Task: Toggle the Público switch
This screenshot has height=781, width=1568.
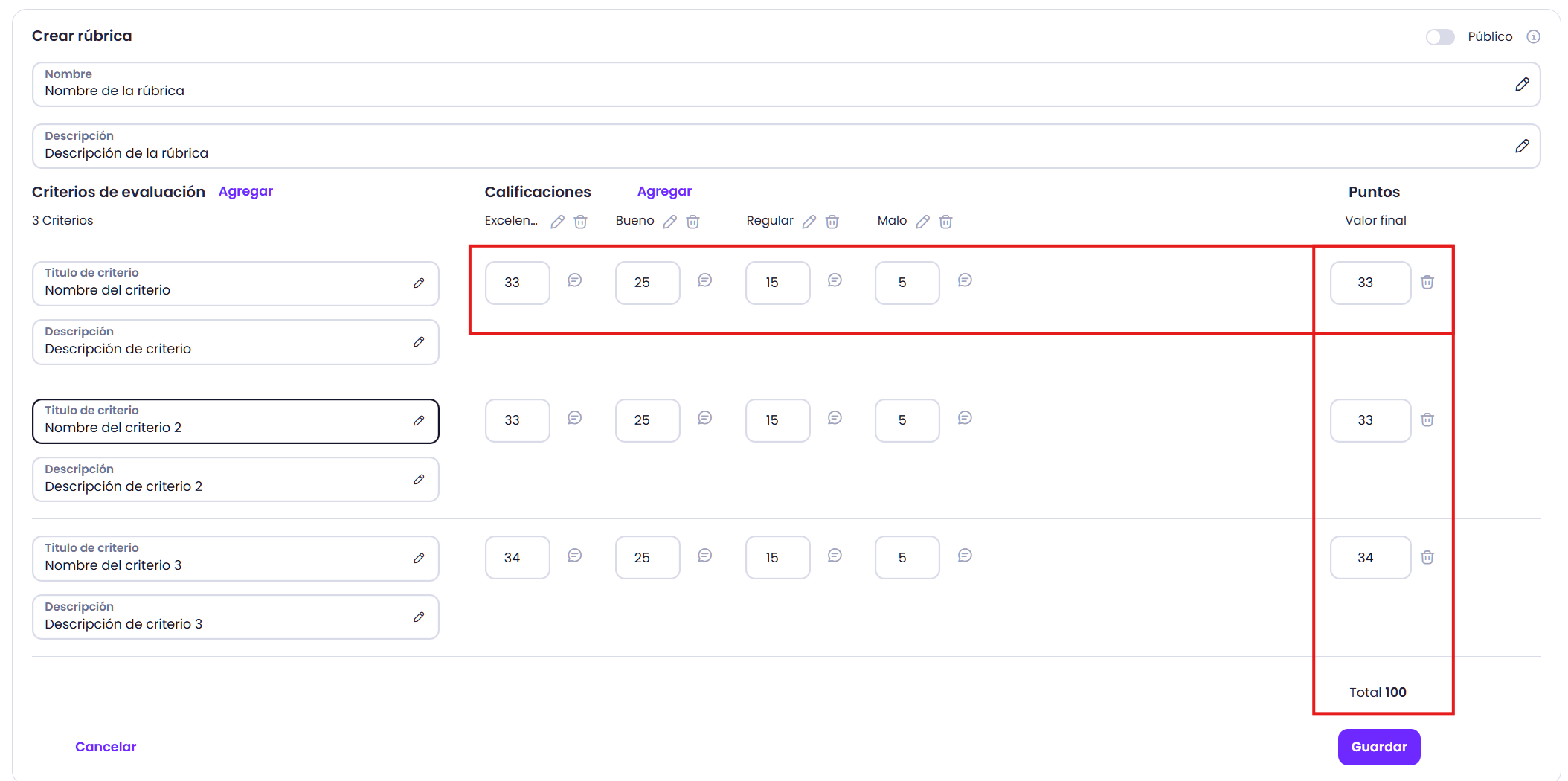Action: point(1439,37)
